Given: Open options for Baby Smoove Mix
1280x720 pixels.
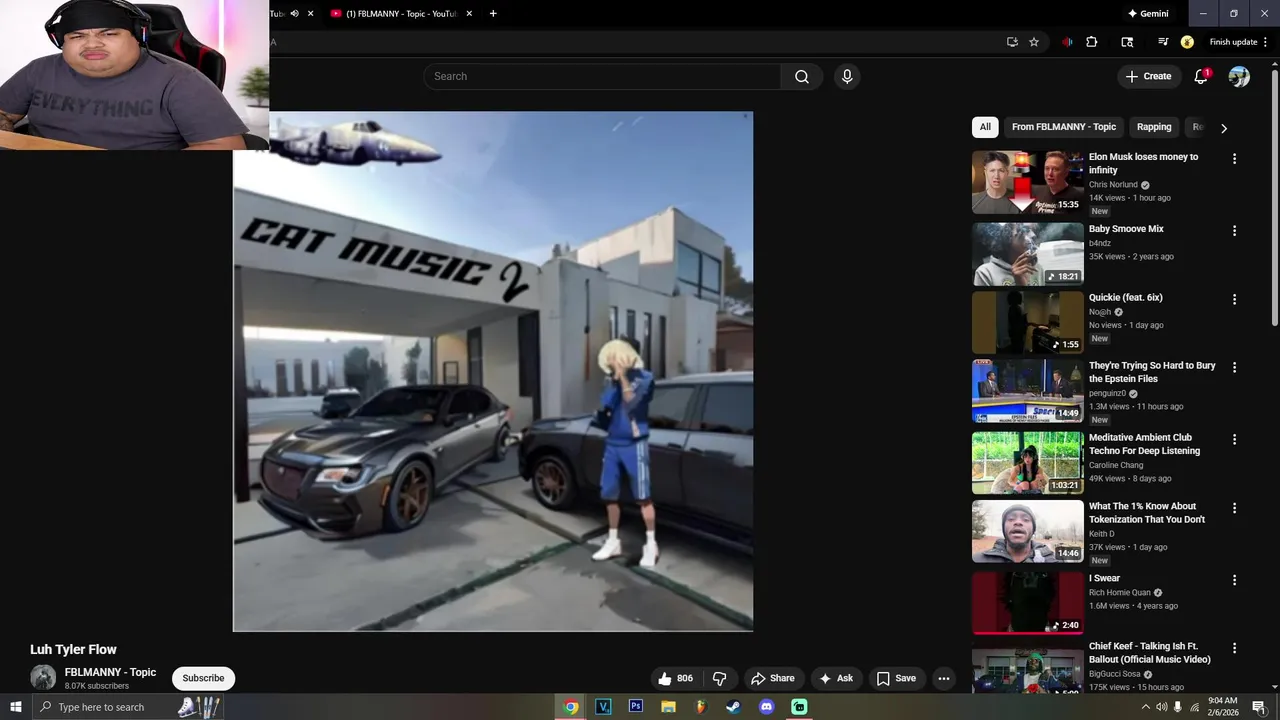Looking at the screenshot, I should 1234,231.
